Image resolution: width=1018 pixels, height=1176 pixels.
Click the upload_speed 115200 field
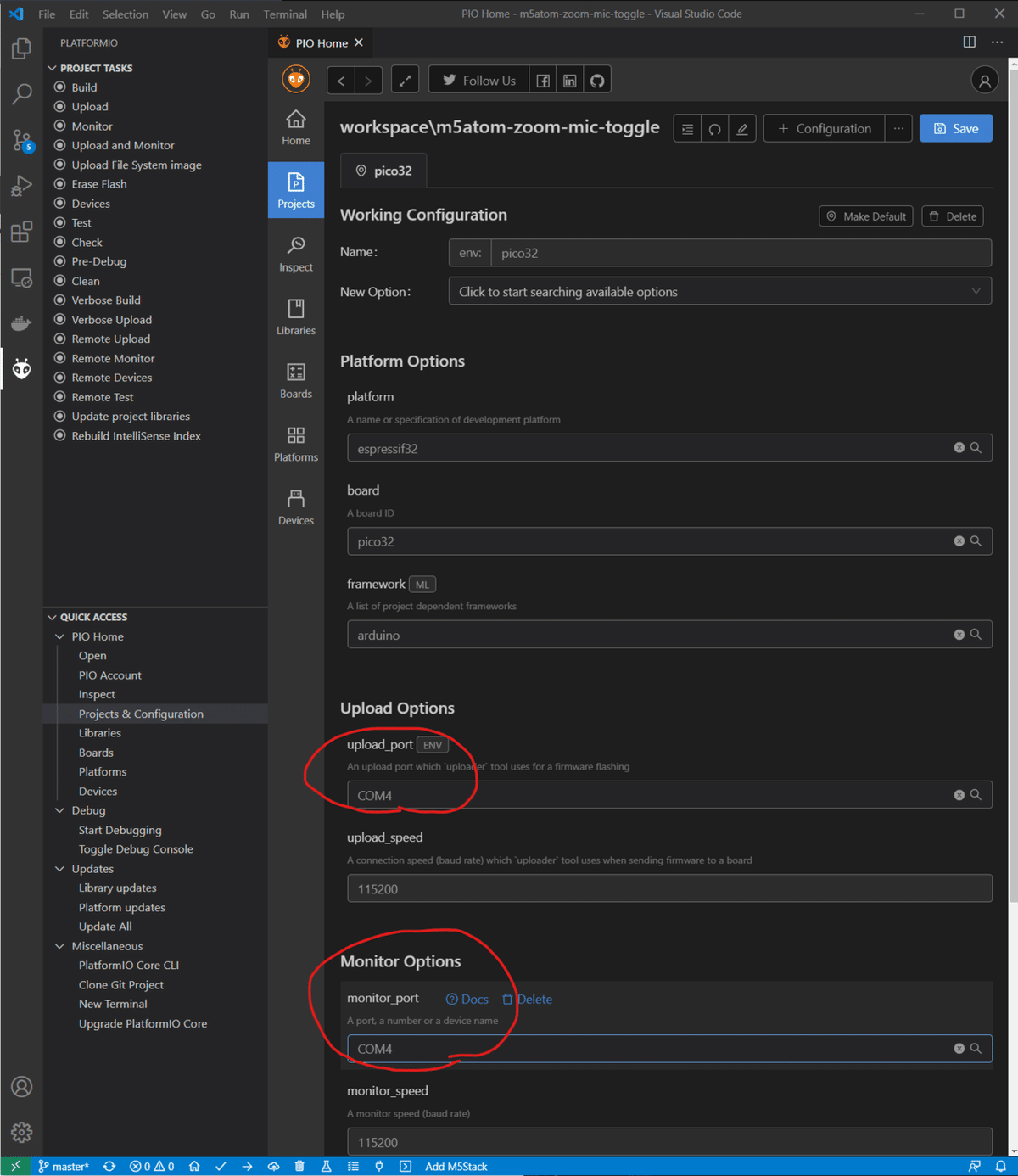tap(669, 888)
